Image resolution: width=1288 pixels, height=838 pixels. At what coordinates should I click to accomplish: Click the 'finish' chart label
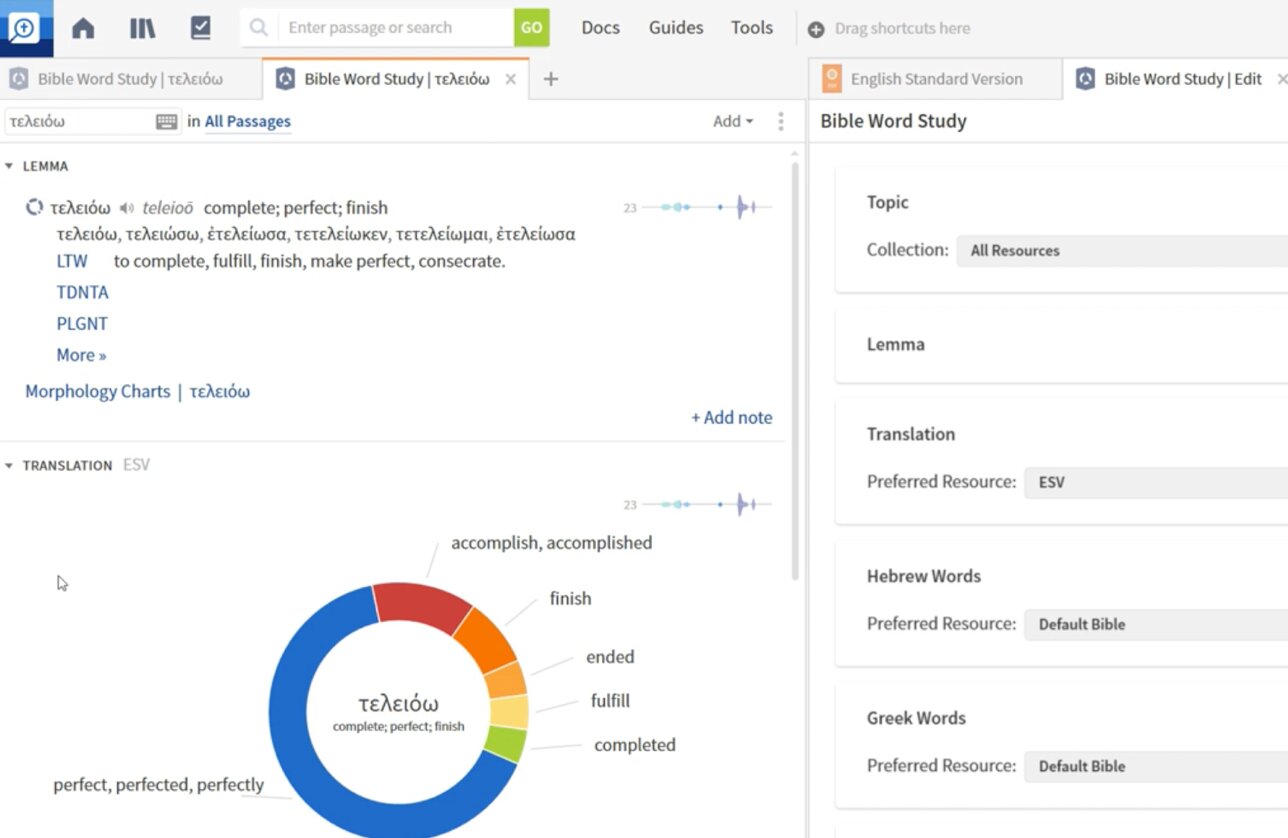[570, 599]
